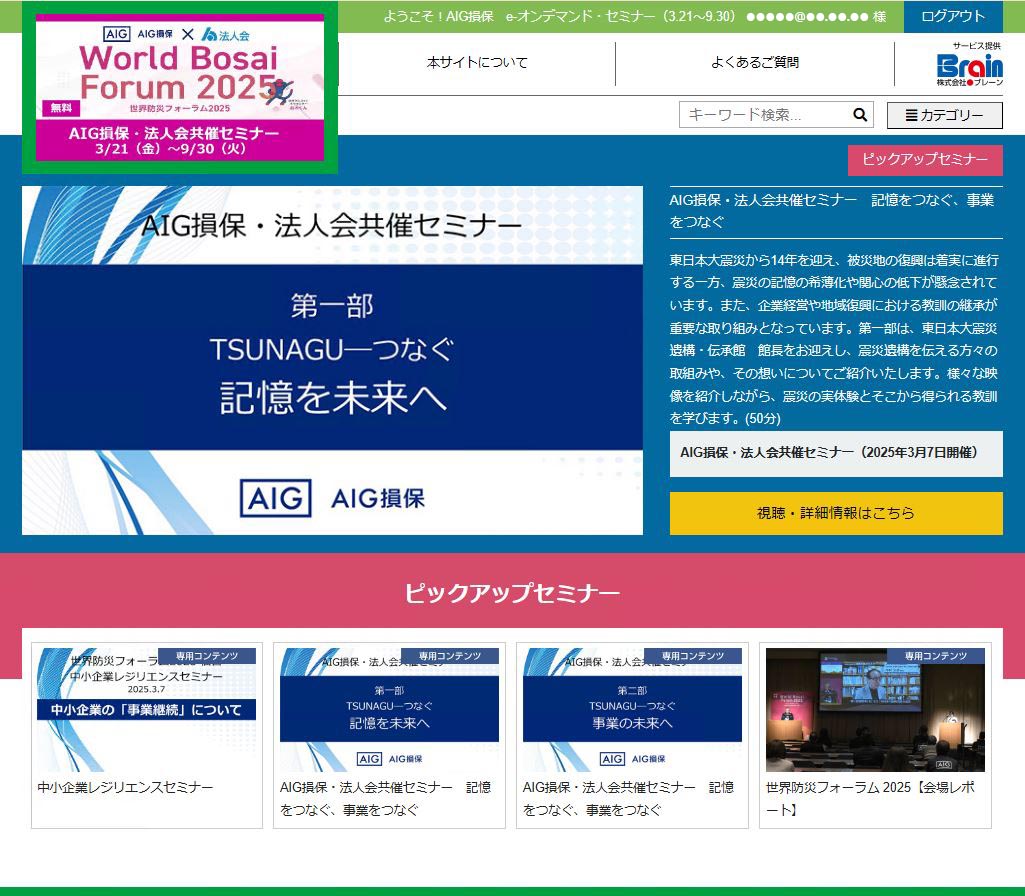Click the Brain company logo
Screen dimensions: 1025x896
[969, 68]
